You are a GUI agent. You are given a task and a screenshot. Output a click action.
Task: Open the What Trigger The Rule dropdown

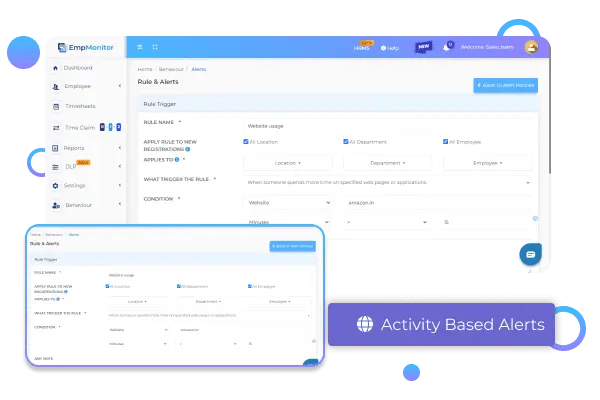(x=387, y=183)
